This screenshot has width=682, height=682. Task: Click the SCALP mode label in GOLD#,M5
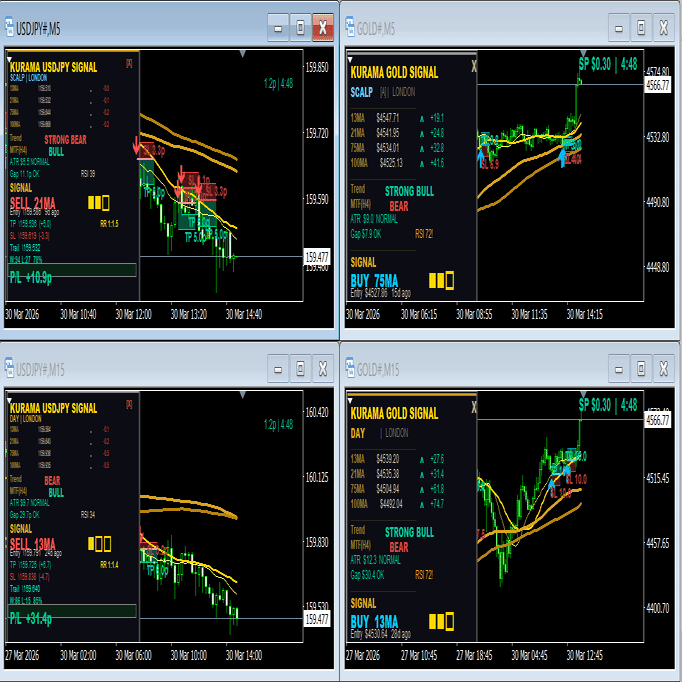pos(361,92)
